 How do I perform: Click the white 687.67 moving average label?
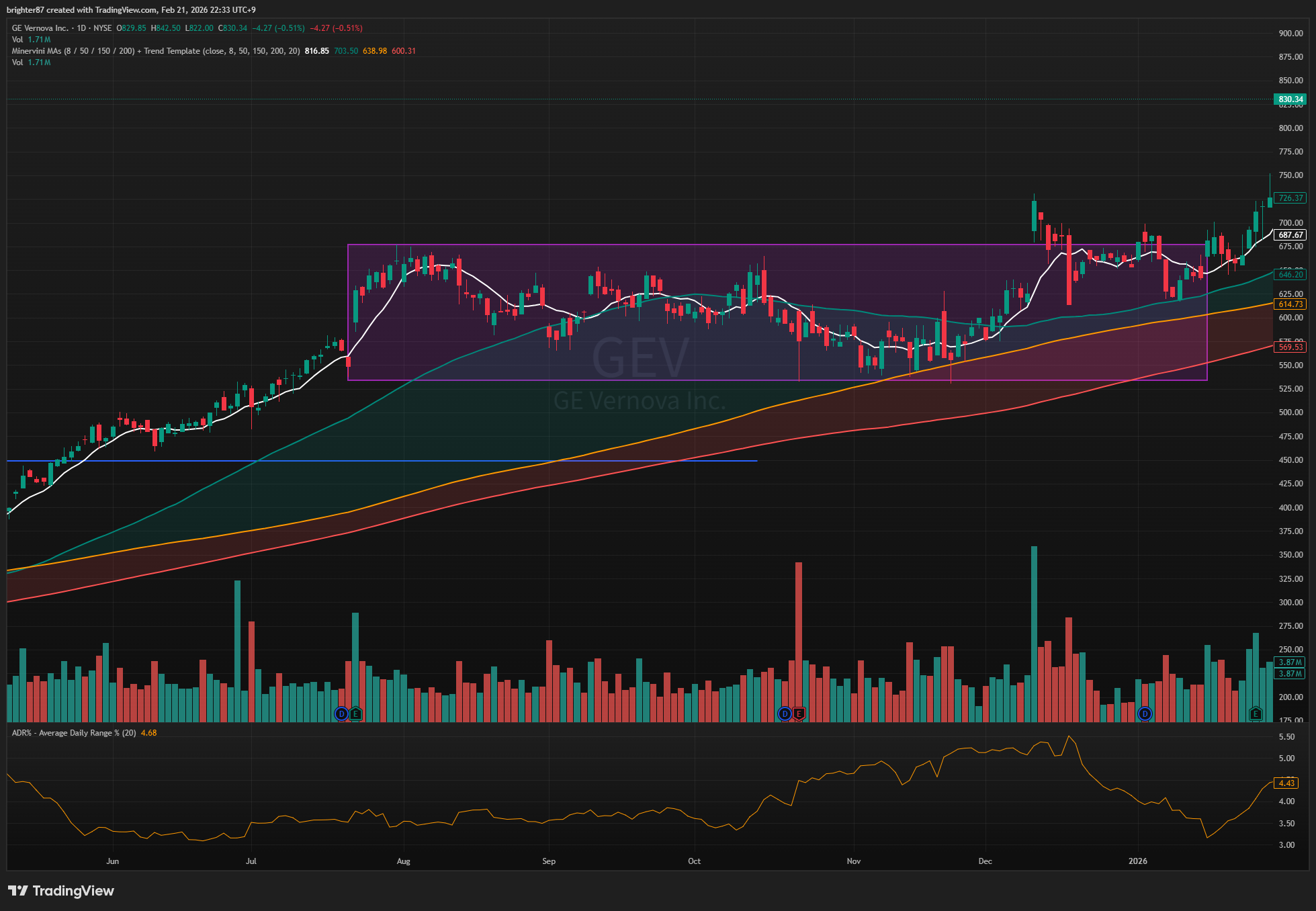[1290, 235]
